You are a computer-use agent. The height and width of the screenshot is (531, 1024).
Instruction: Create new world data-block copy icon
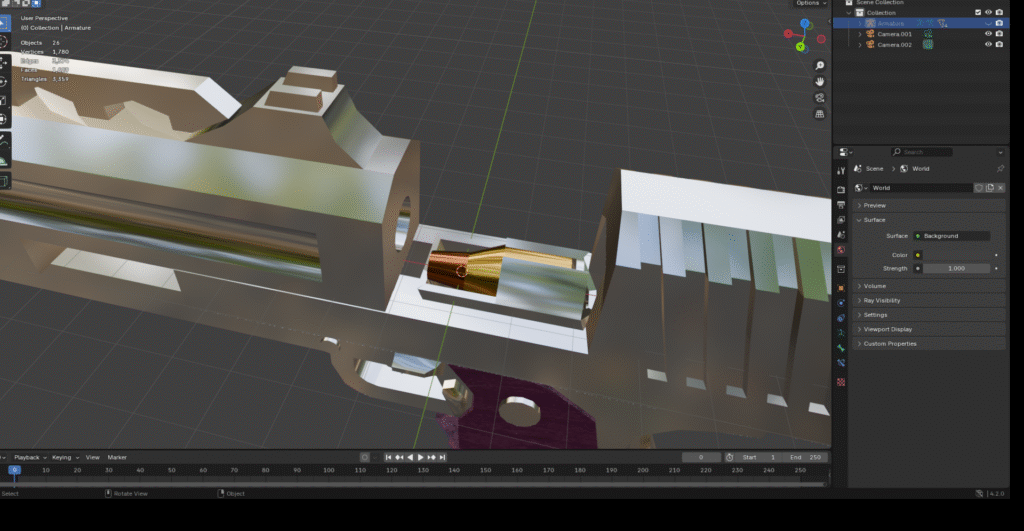coord(989,188)
